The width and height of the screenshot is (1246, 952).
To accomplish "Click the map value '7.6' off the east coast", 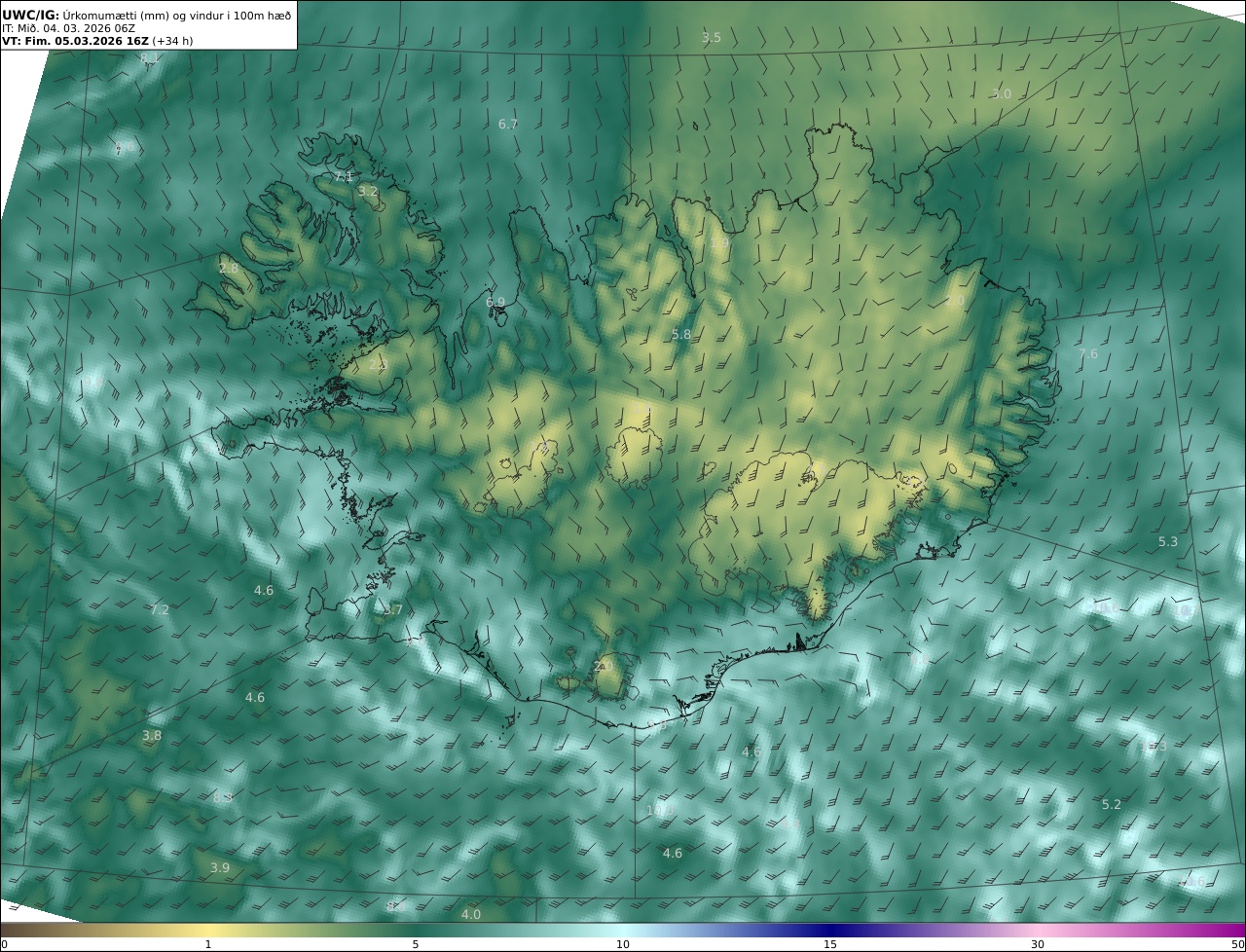I will (1088, 354).
